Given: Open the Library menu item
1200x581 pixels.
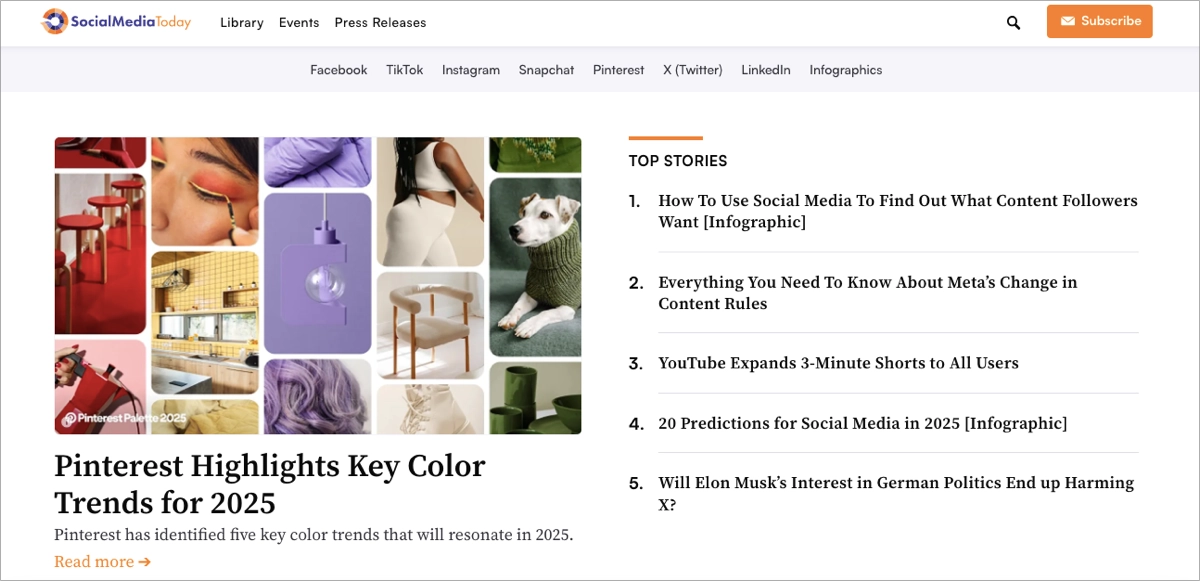Looking at the screenshot, I should tap(241, 21).
